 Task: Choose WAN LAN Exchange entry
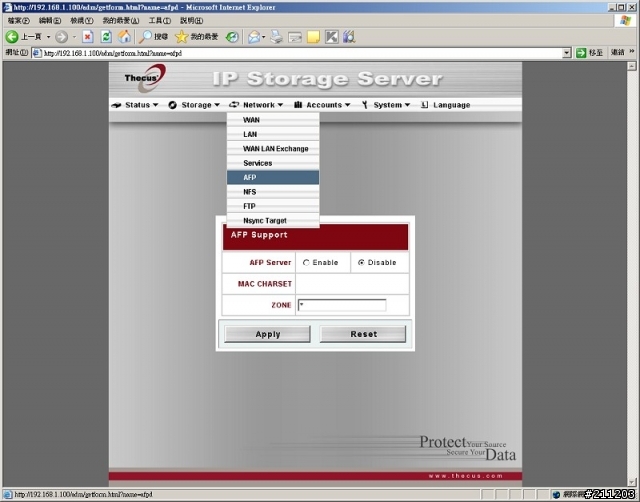pyautogui.click(x=273, y=149)
